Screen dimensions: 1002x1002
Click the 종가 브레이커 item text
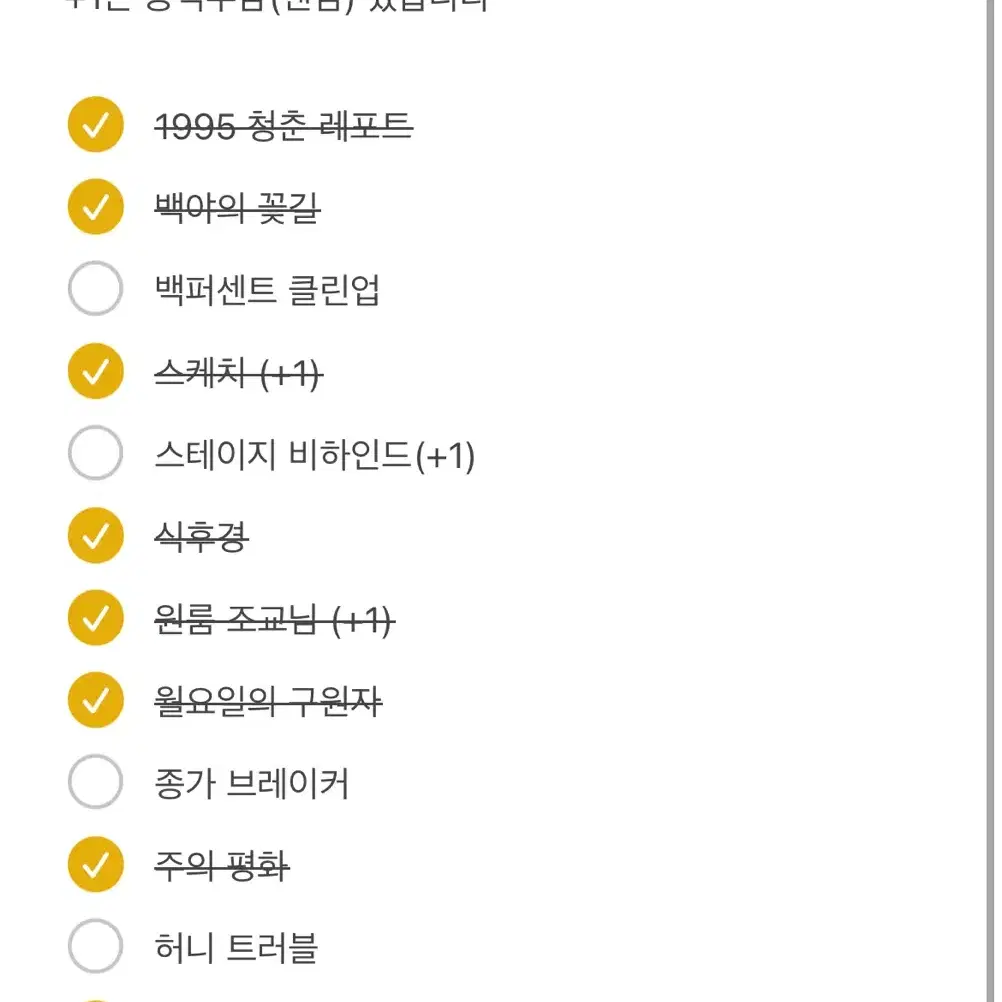251,784
